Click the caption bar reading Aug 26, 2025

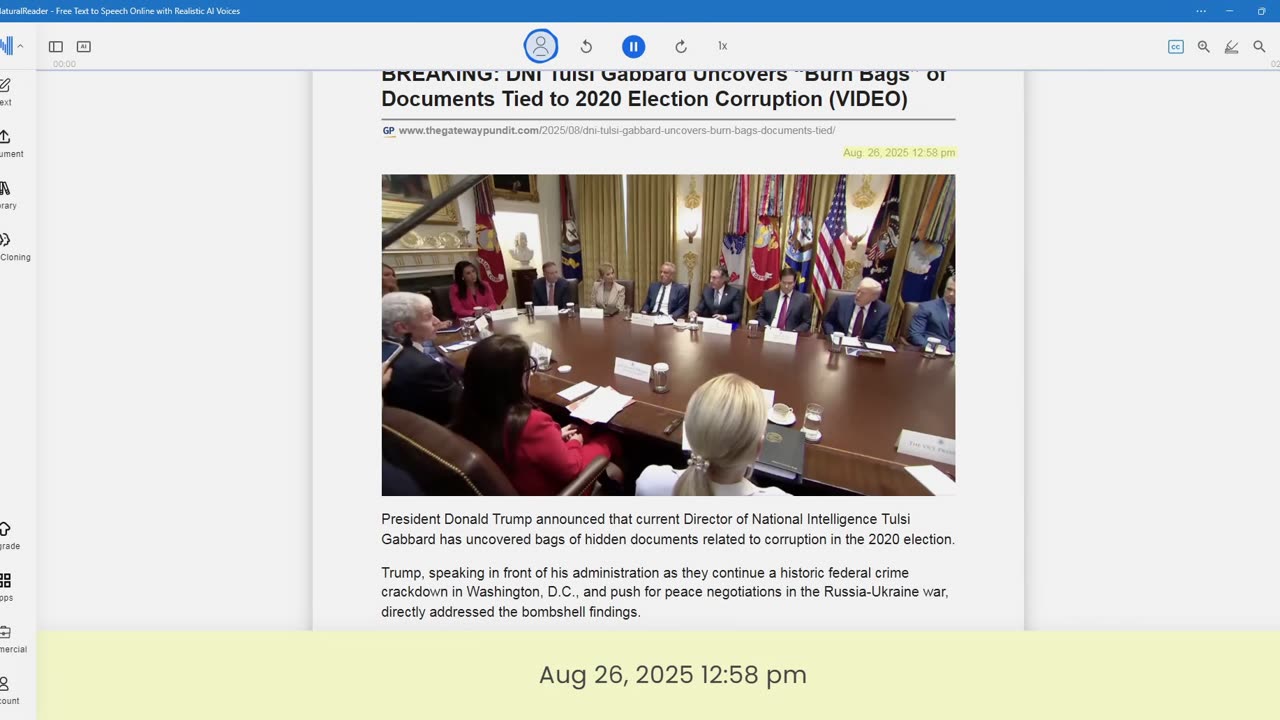(x=658, y=675)
